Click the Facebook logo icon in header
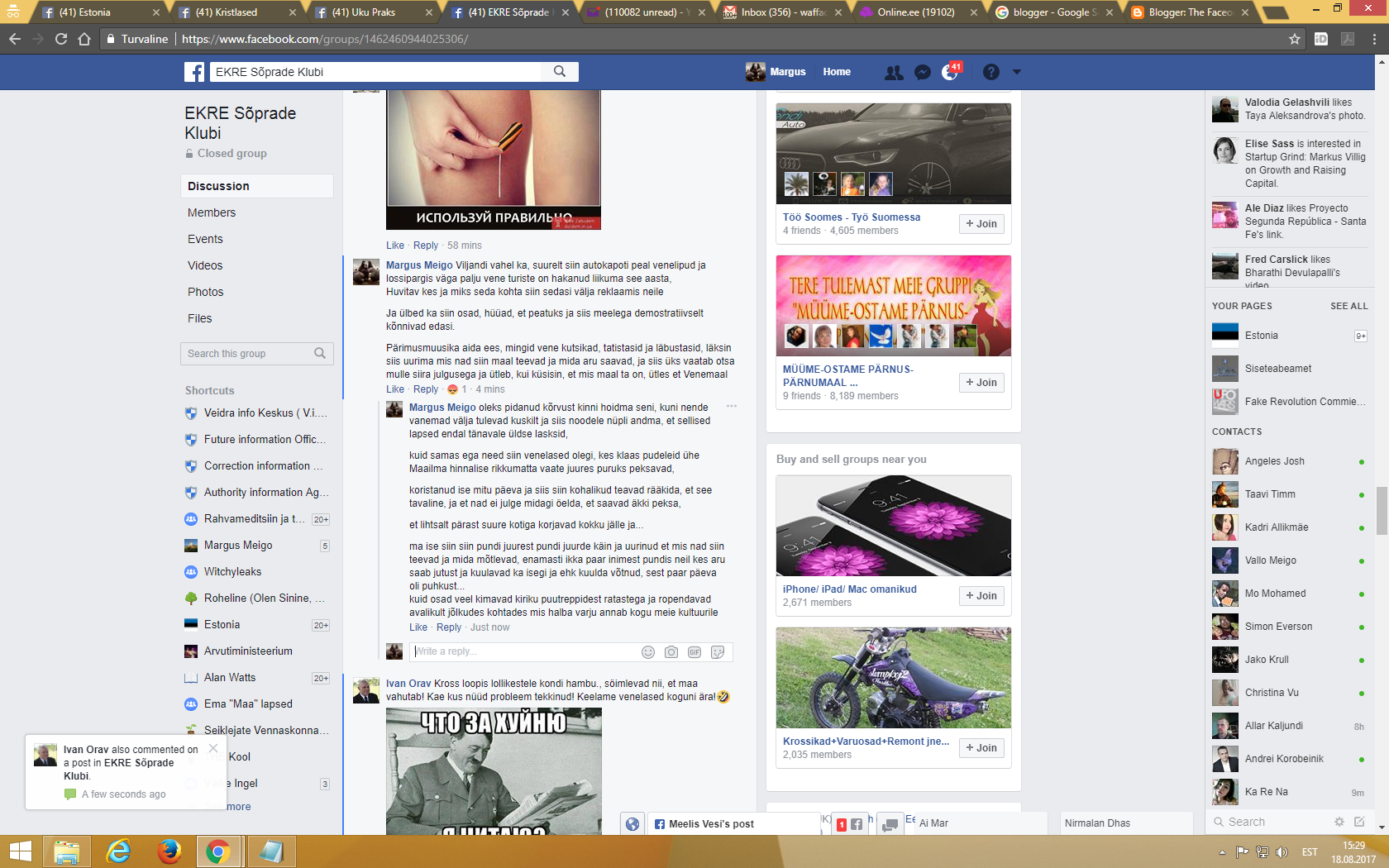The height and width of the screenshot is (868, 1389). 194,72
